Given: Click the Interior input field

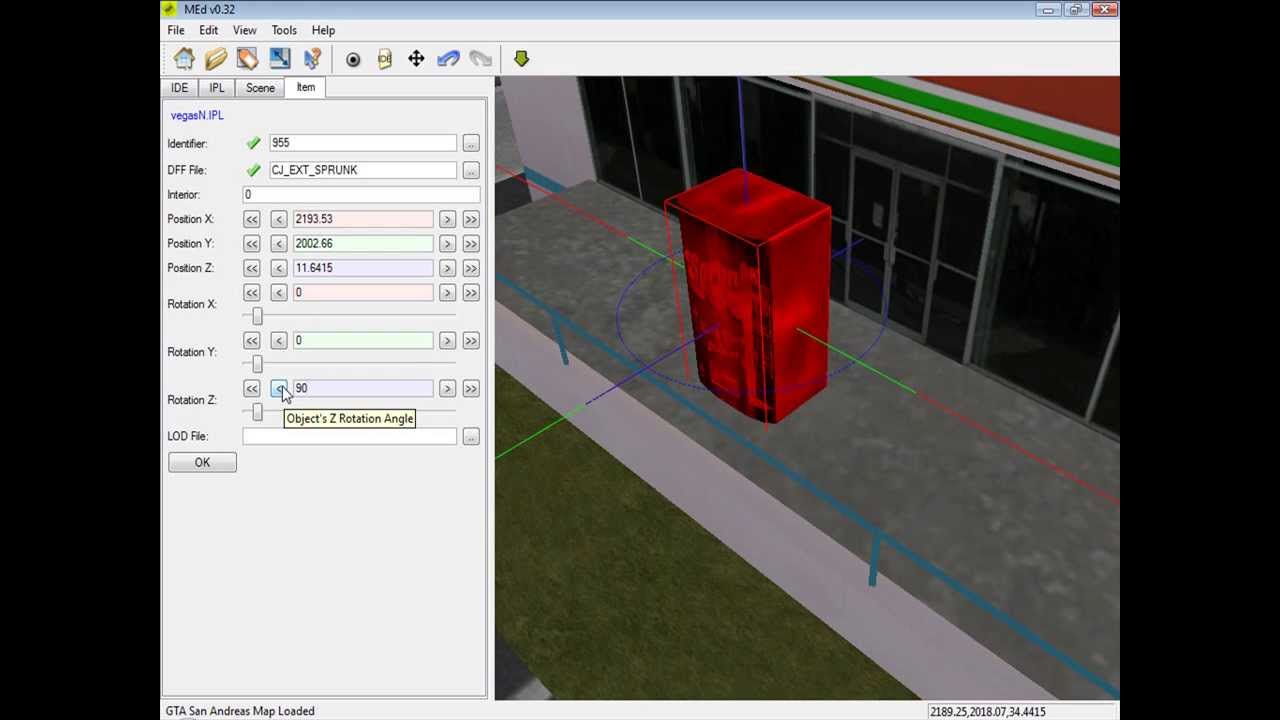Looking at the screenshot, I should [x=361, y=195].
